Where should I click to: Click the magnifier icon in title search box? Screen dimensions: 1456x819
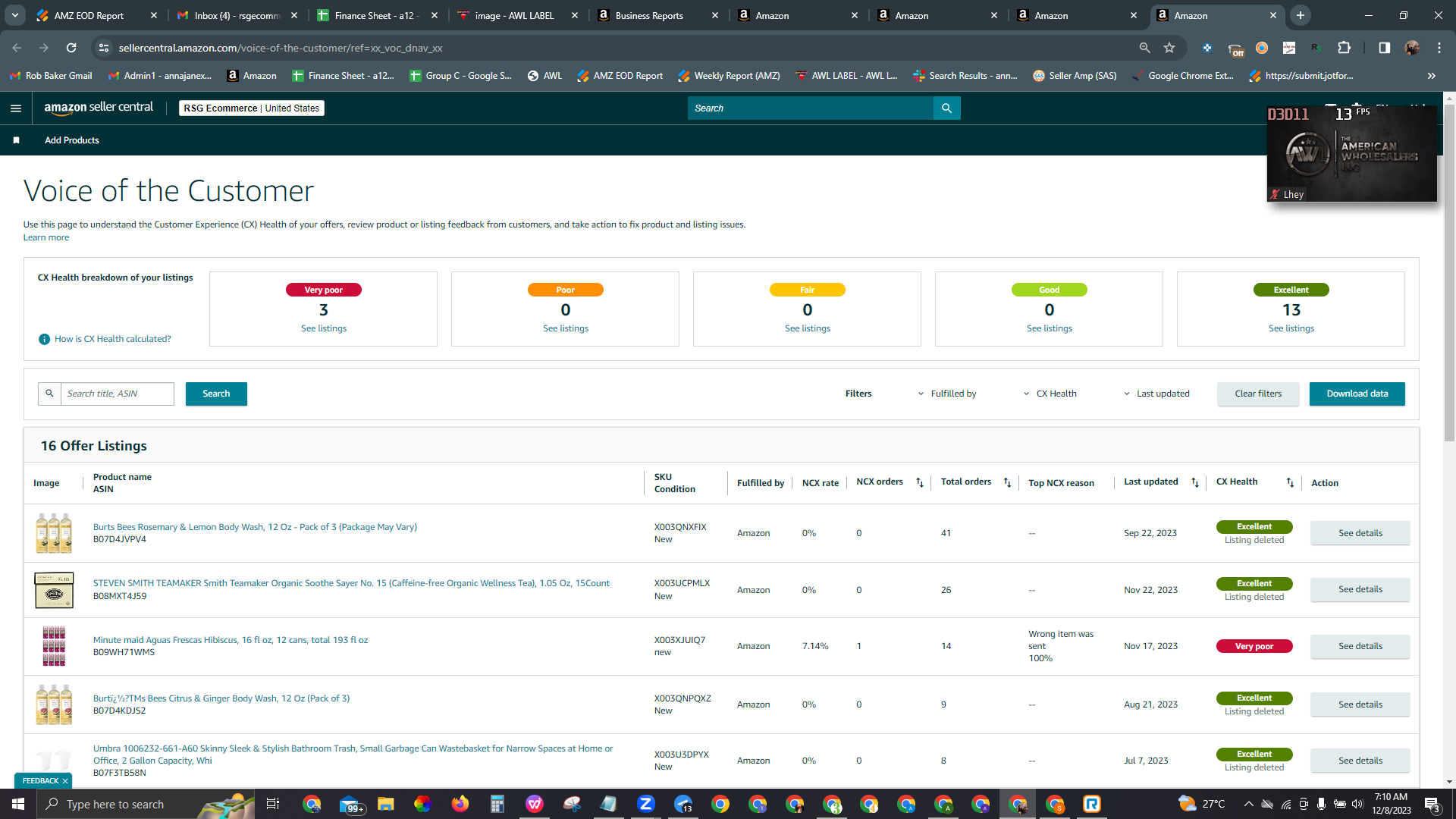[49, 394]
